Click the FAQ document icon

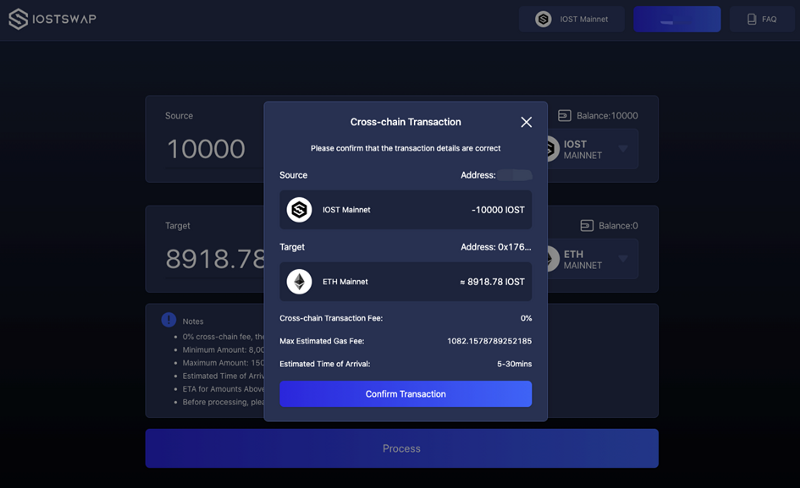[x=752, y=19]
